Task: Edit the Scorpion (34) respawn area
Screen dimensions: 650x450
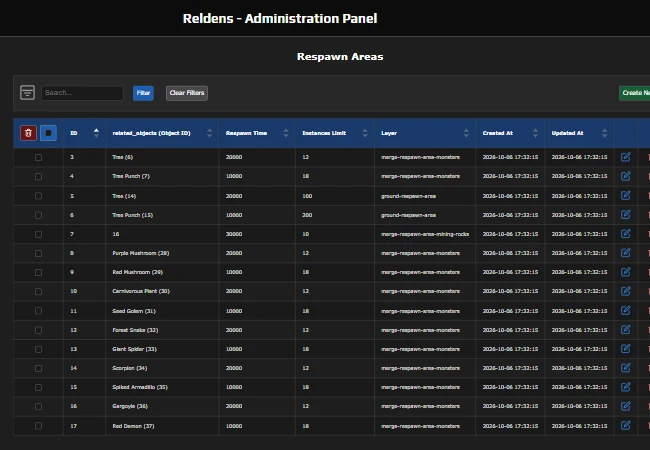Action: pyautogui.click(x=626, y=368)
